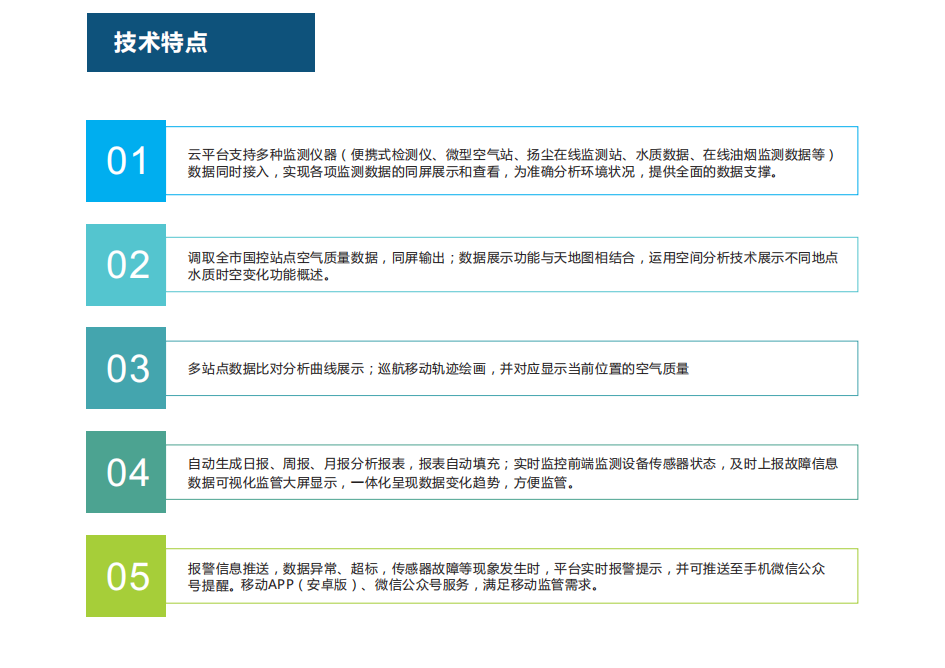Click the 技术特点 header banner
This screenshot has width=945, height=668.
click(201, 43)
